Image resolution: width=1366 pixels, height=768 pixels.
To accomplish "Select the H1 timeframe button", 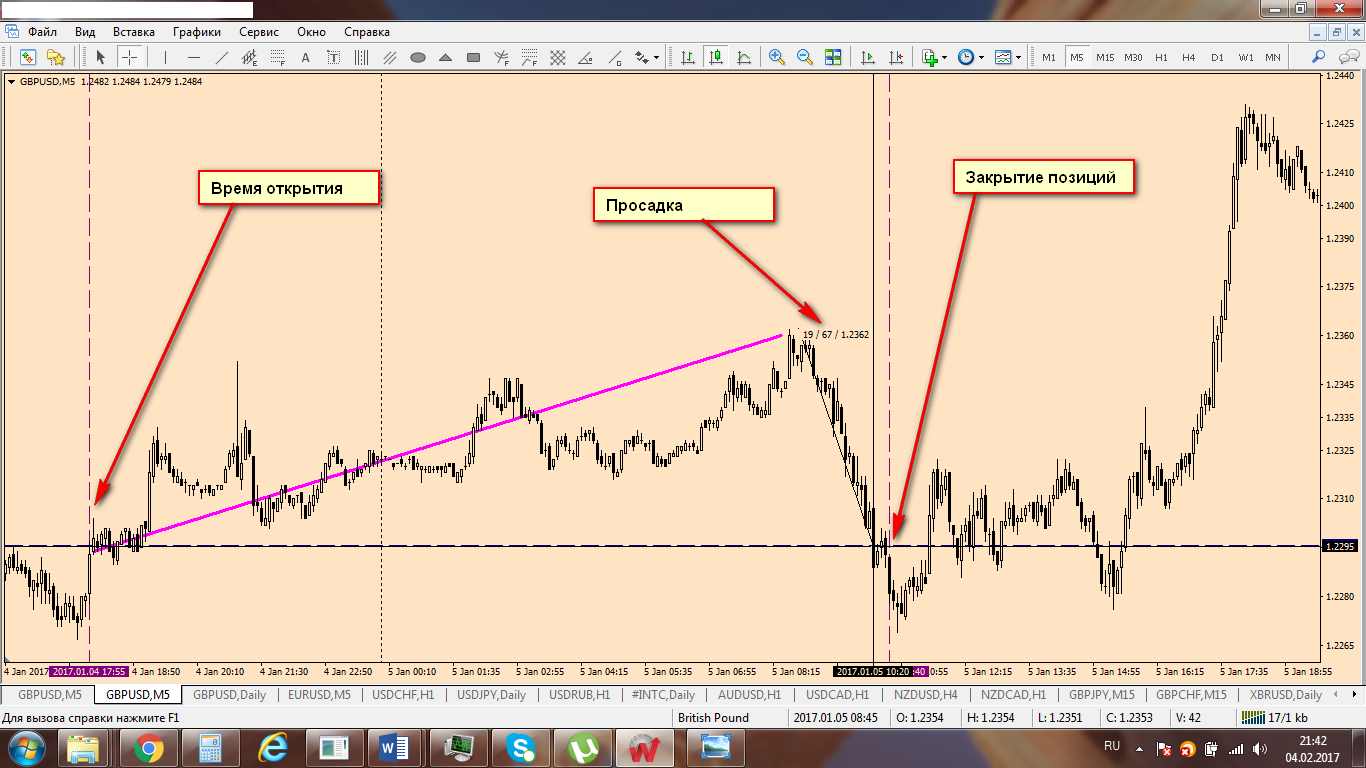I will point(1161,57).
